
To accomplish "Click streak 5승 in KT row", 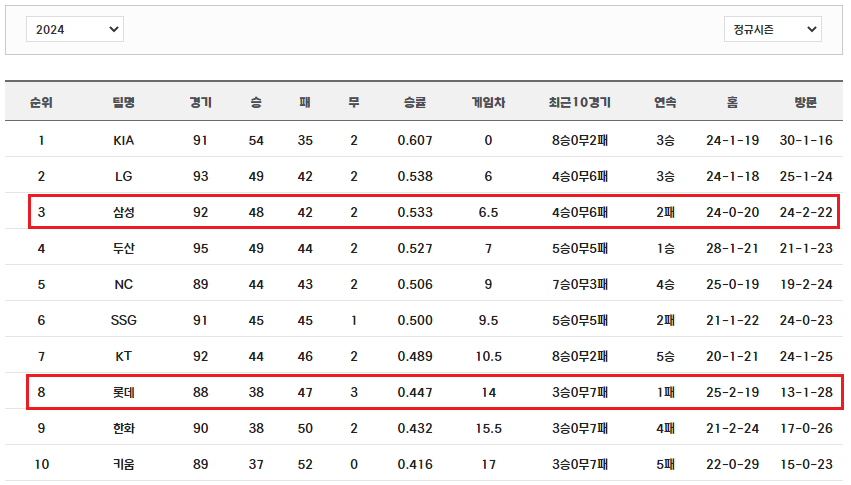I will 665,356.
